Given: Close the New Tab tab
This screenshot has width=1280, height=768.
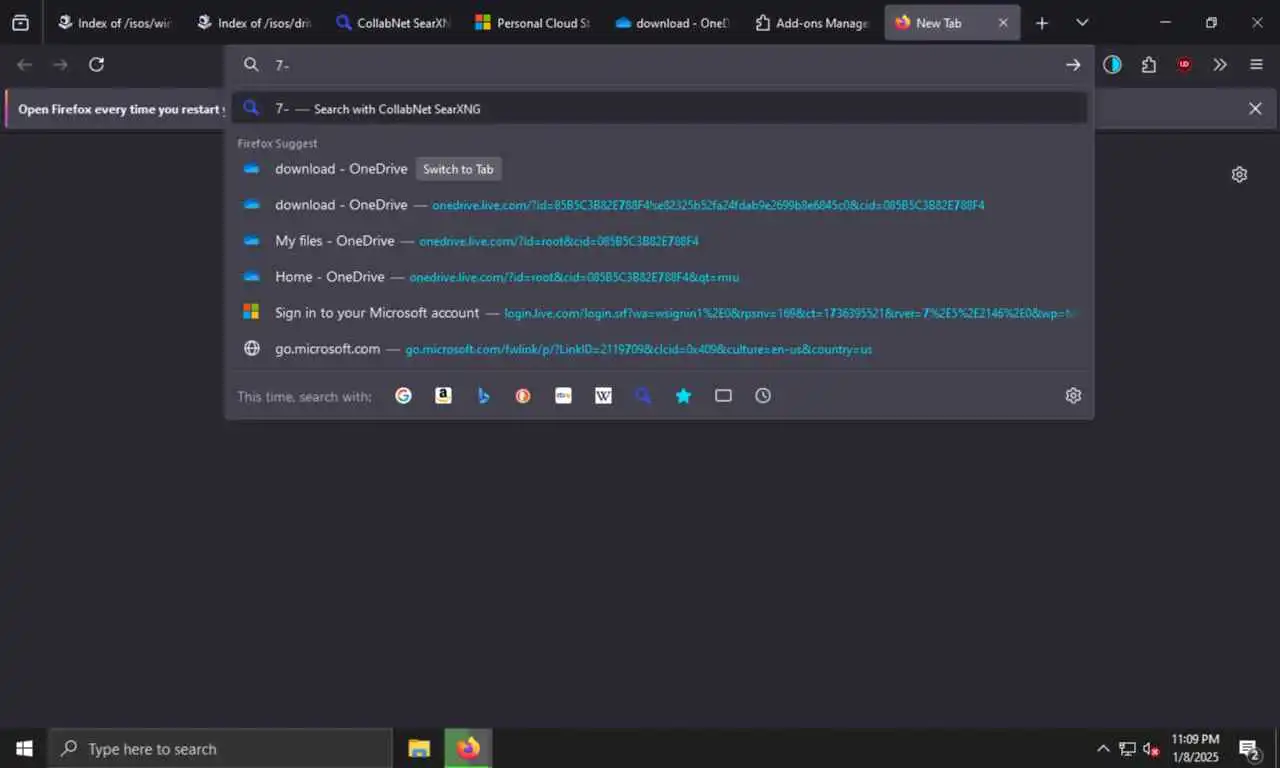Looking at the screenshot, I should 1003,23.
